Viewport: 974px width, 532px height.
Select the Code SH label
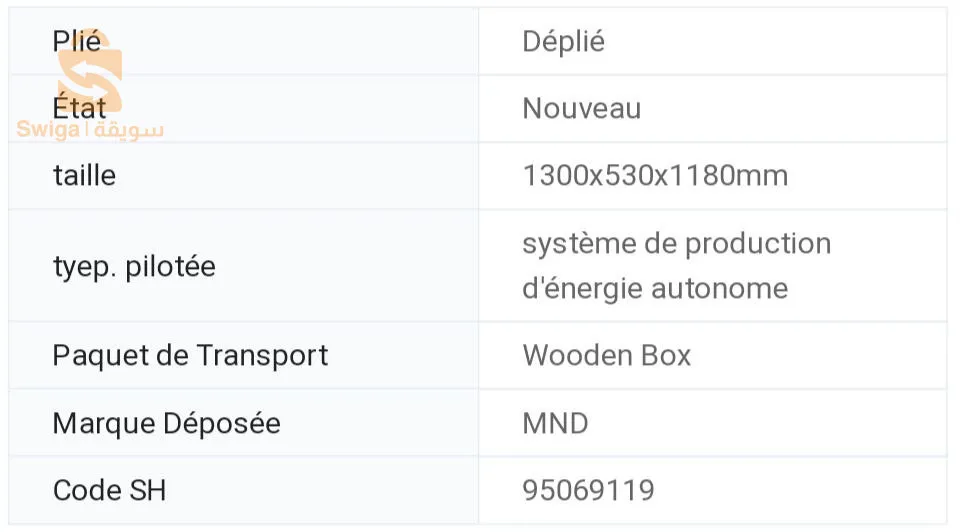[109, 490]
